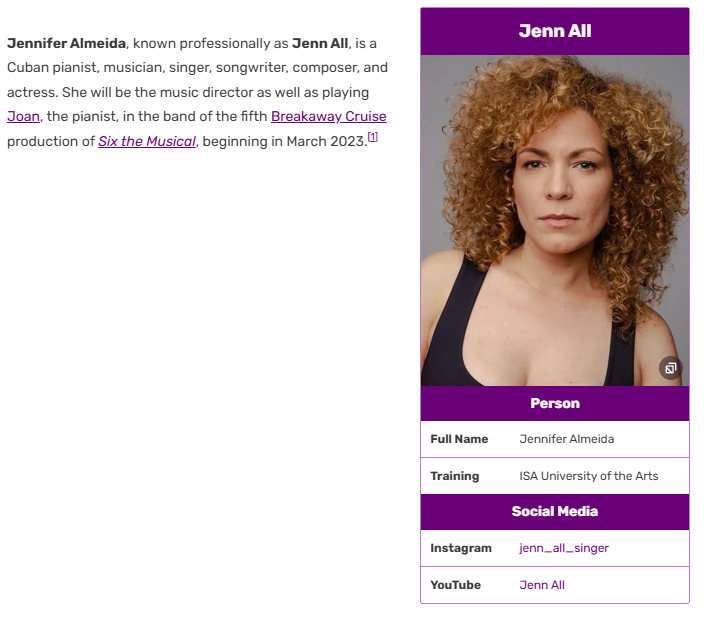The width and height of the screenshot is (706, 618).
Task: Select the Instagram row label
Action: [461, 548]
